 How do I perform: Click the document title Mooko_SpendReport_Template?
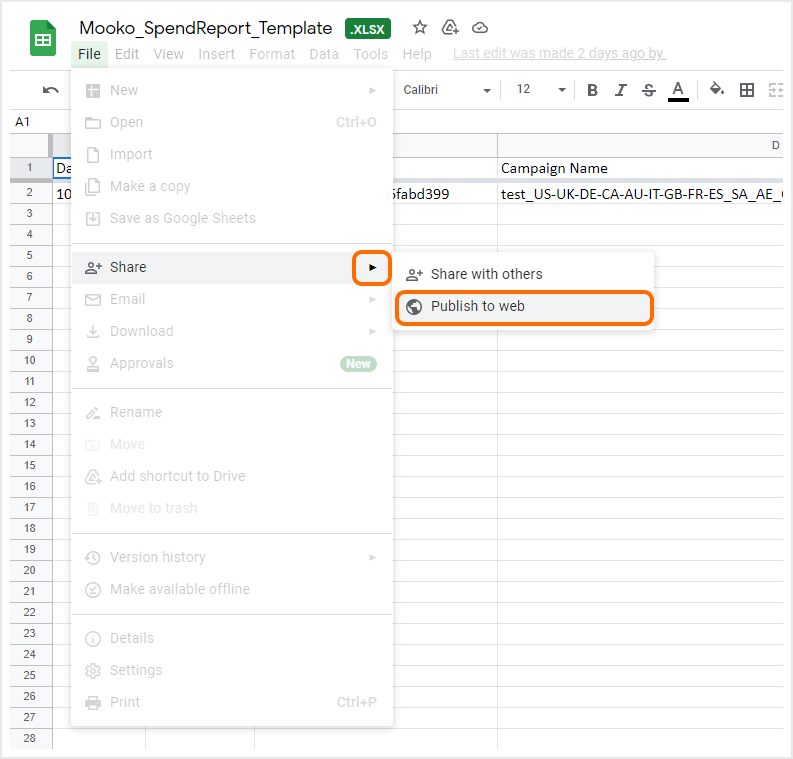206,28
